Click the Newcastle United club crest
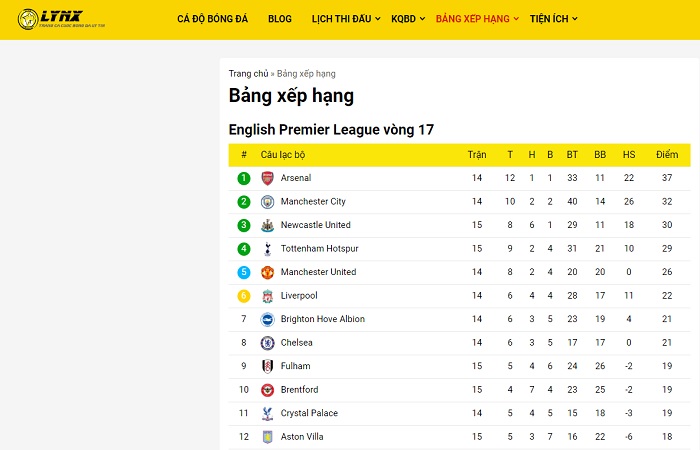The width and height of the screenshot is (700, 450). coord(267,225)
